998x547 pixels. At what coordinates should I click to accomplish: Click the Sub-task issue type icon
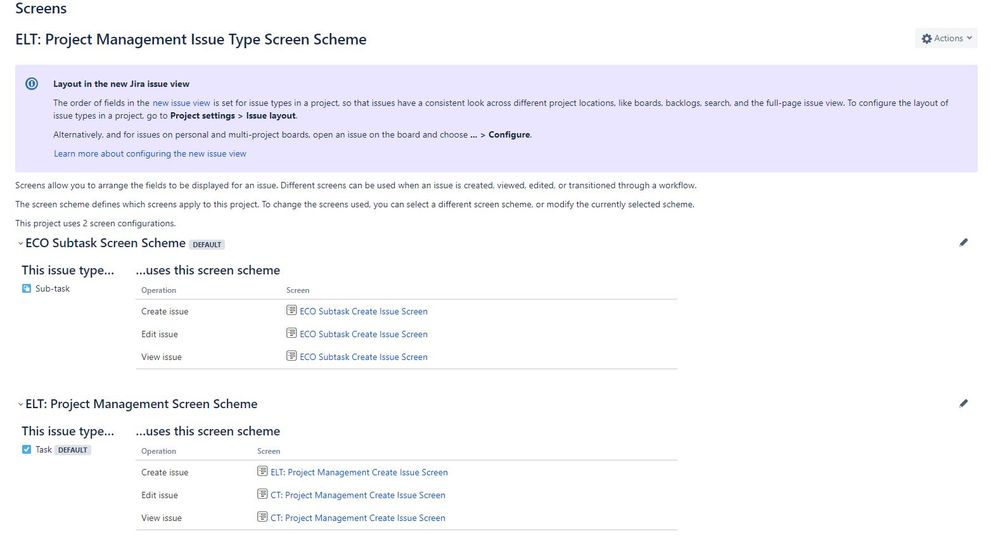[26, 288]
